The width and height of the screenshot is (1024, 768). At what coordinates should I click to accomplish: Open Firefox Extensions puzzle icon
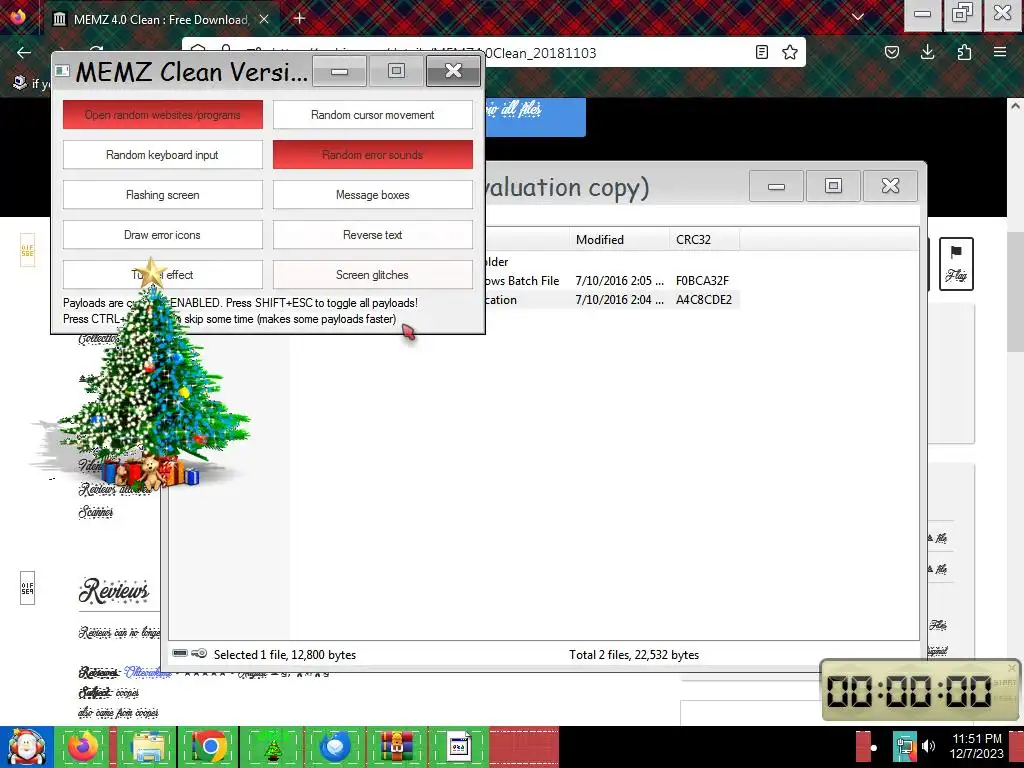click(964, 52)
